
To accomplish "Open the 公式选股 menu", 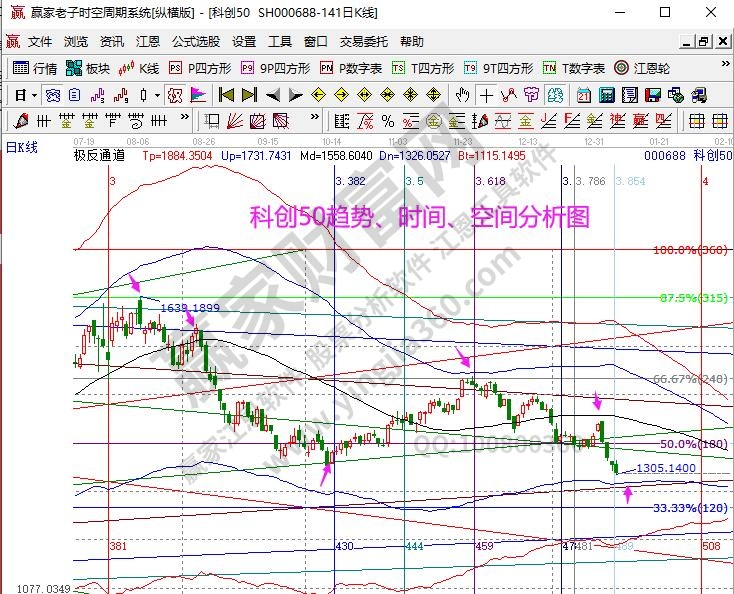I will pyautogui.click(x=195, y=42).
